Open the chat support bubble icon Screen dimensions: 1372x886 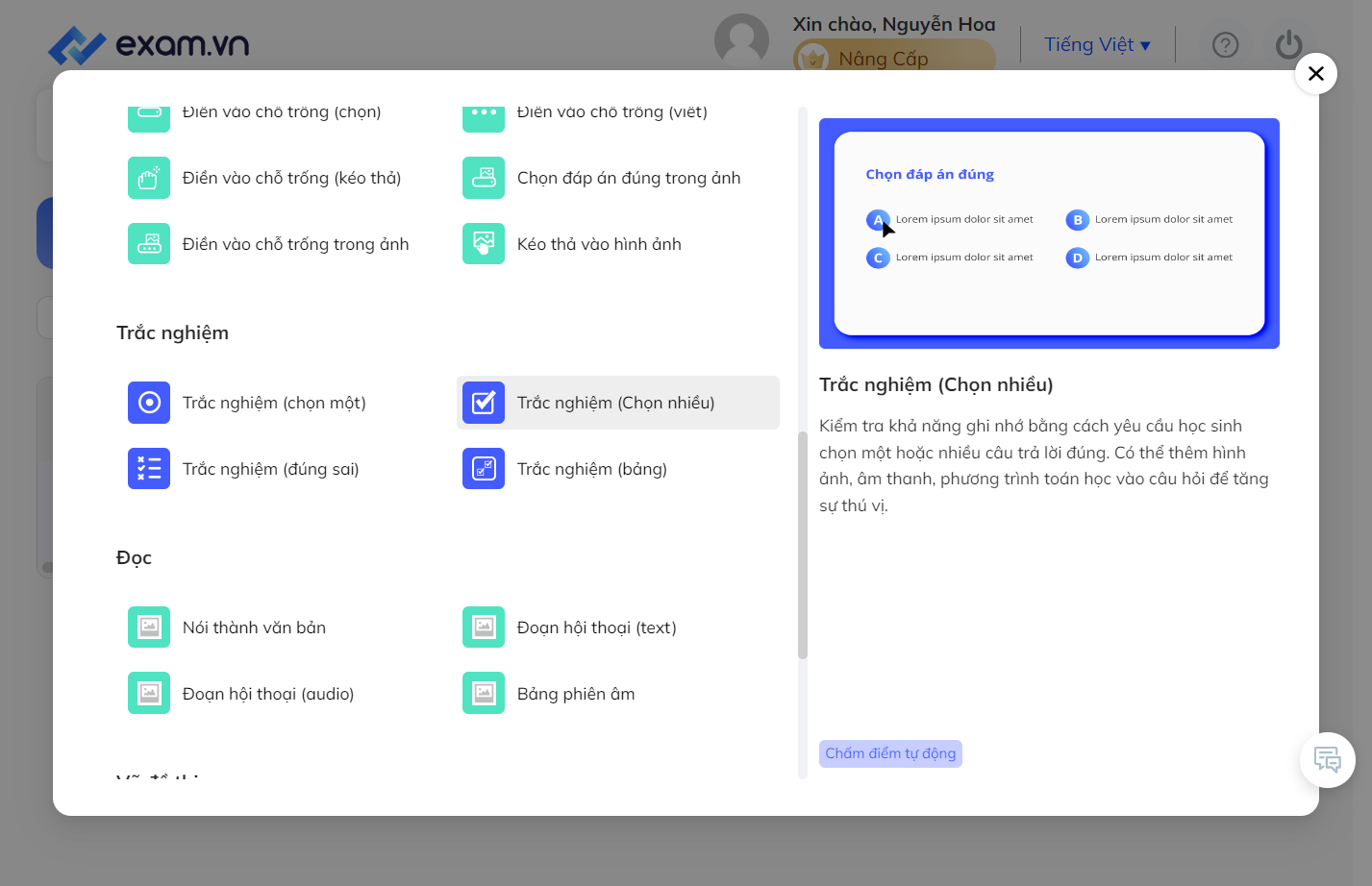tap(1328, 760)
